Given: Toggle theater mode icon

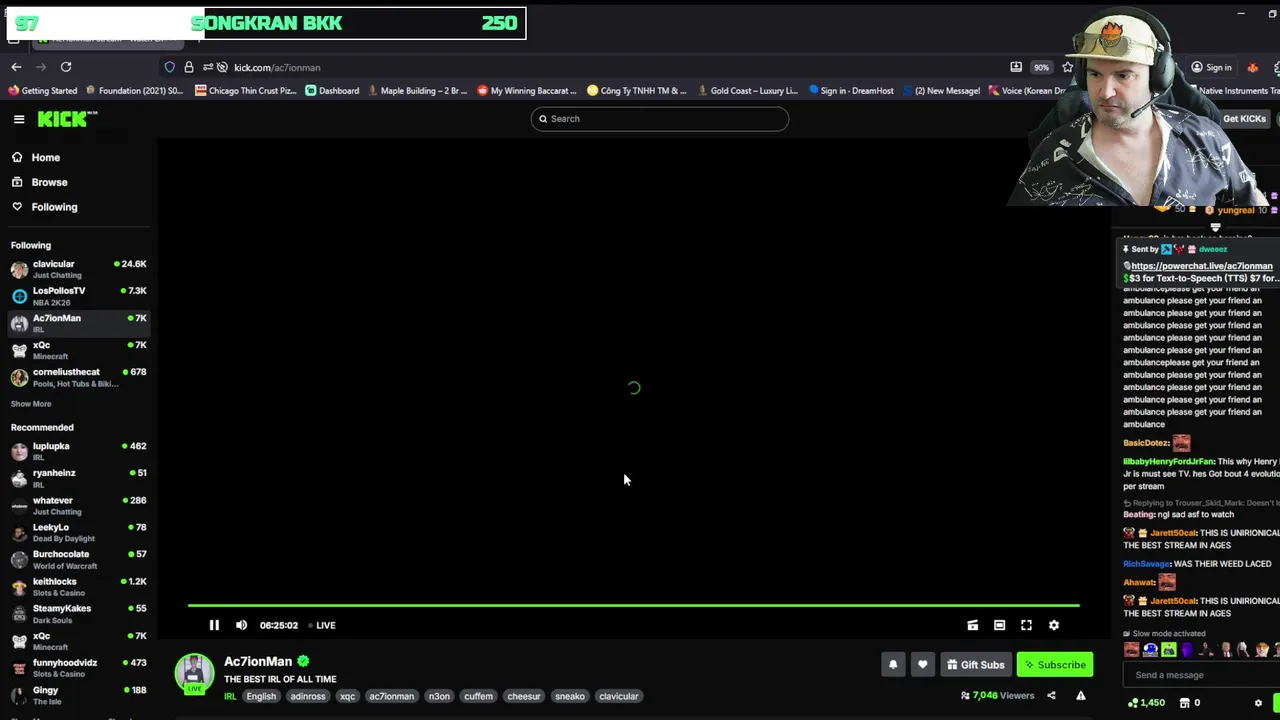Looking at the screenshot, I should (x=999, y=625).
